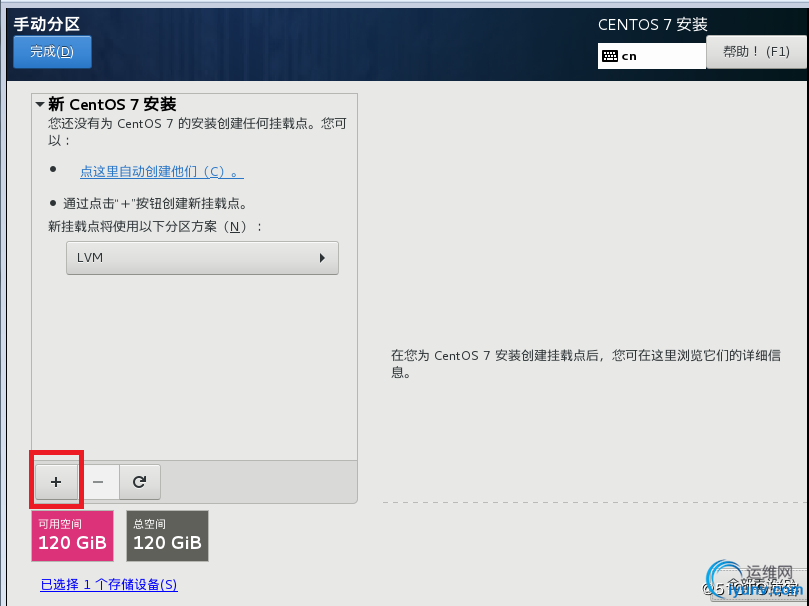The height and width of the screenshot is (606, 809).
Task: Collapse the 新 CentOS 7 安装 section
Action: pyautogui.click(x=40, y=104)
